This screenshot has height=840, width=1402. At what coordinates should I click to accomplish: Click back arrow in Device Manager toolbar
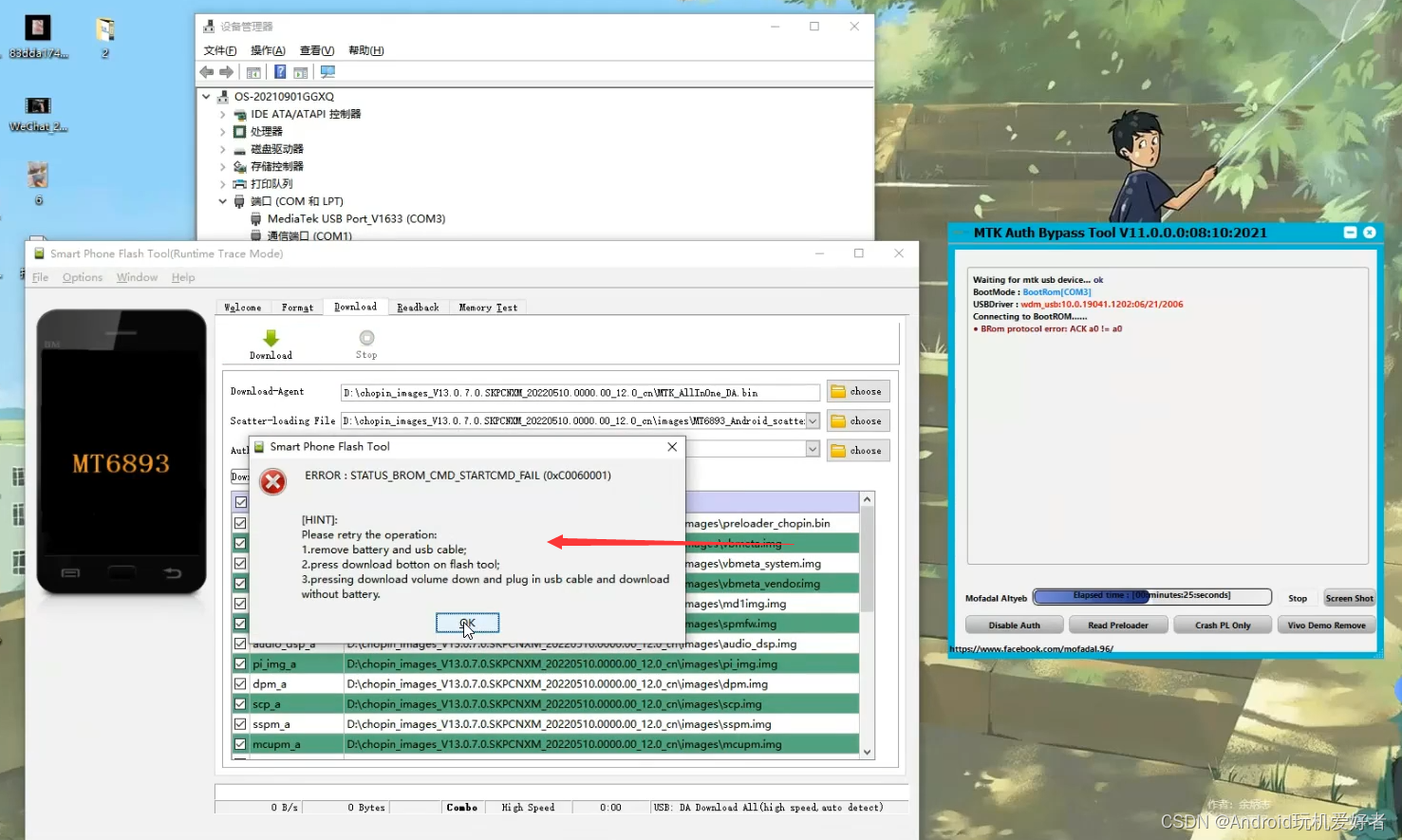point(207,72)
